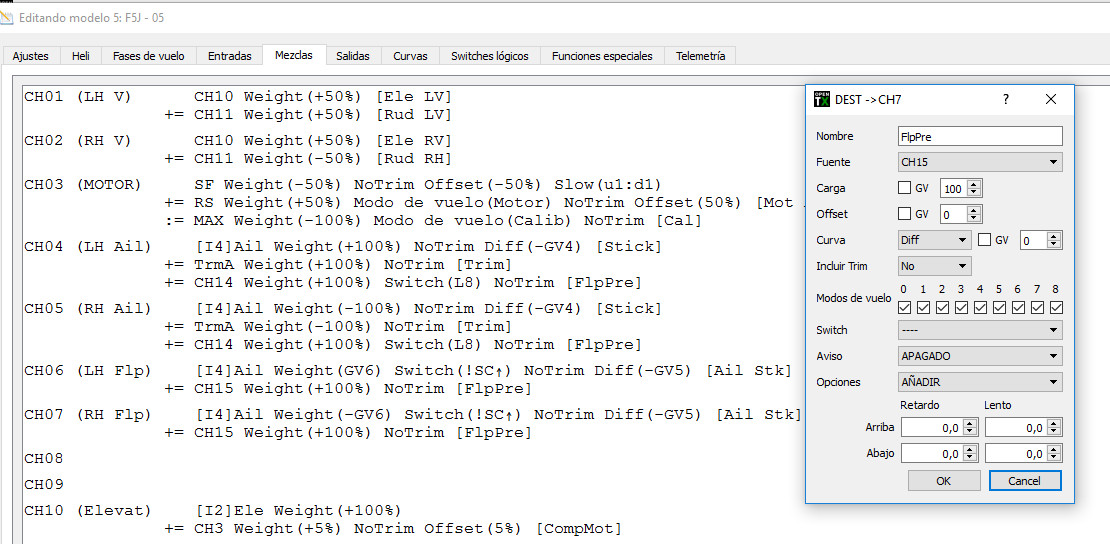Image resolution: width=1110 pixels, height=544 pixels.
Task: Click the Cancel button
Action: [1024, 481]
